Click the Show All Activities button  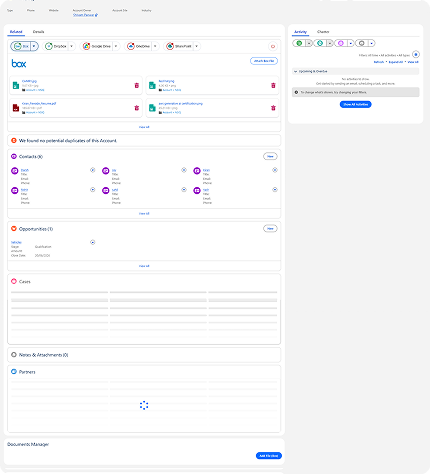[355, 104]
